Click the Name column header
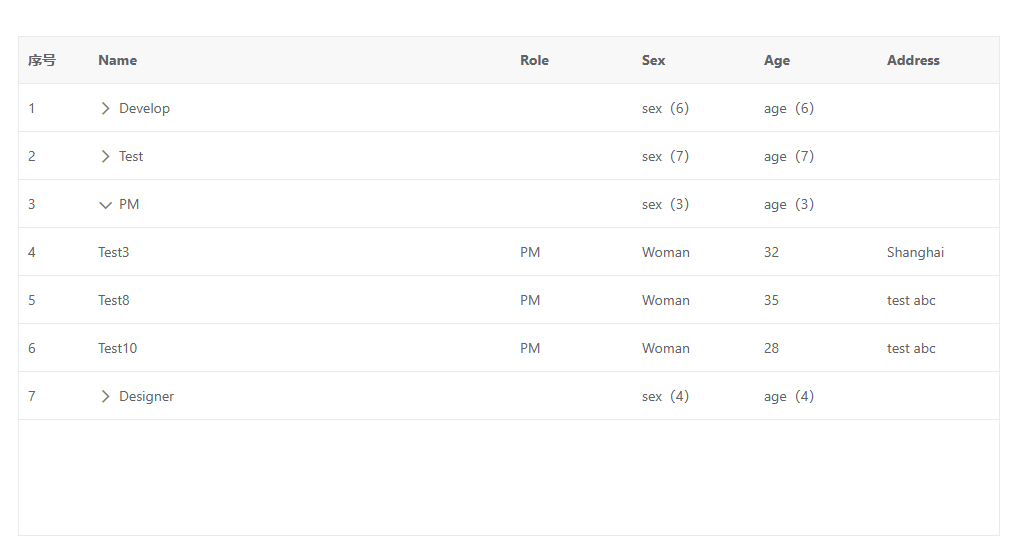 [117, 60]
